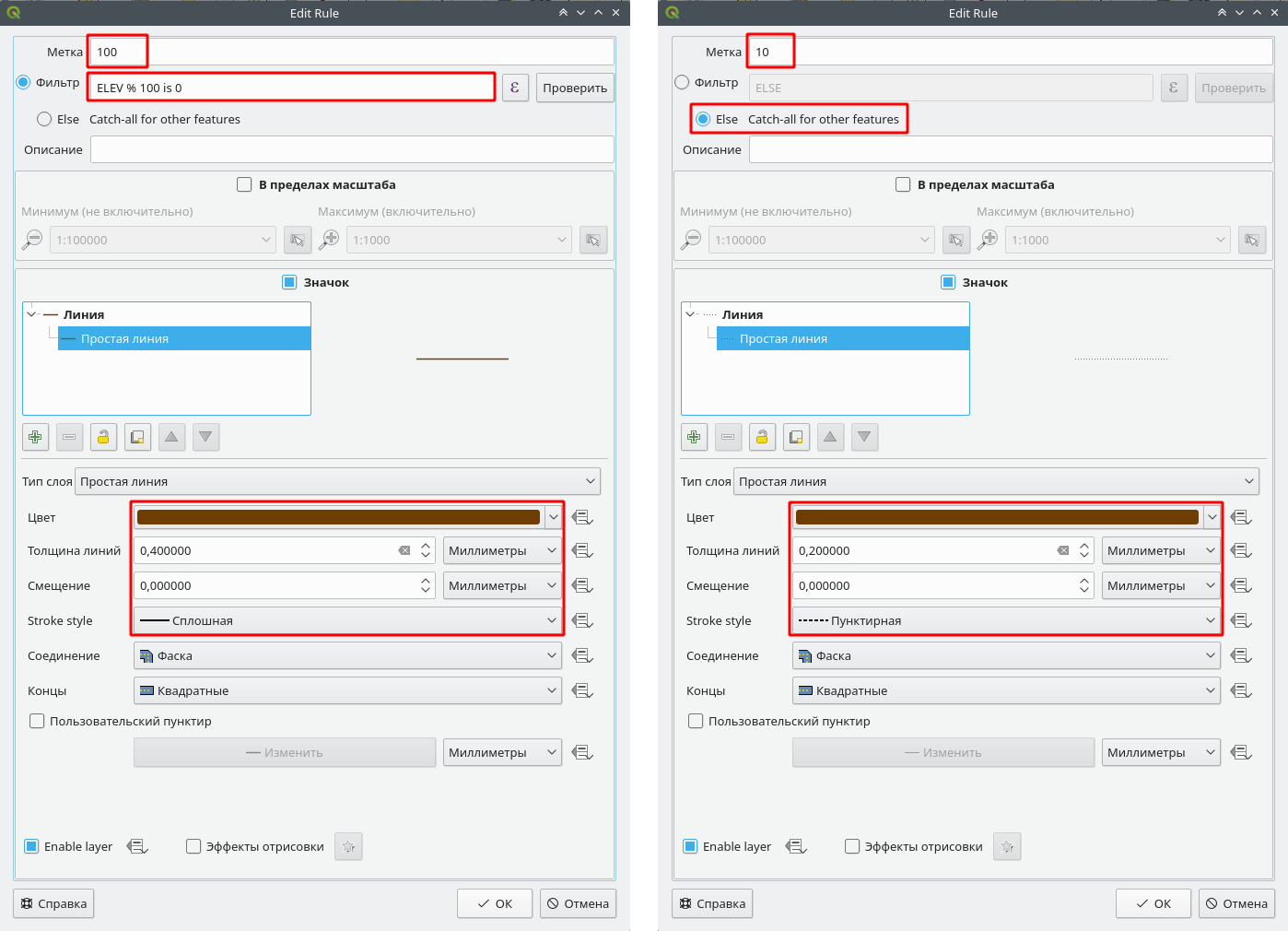Open data-defined override for Толщина линий, left dialog

coord(582,550)
